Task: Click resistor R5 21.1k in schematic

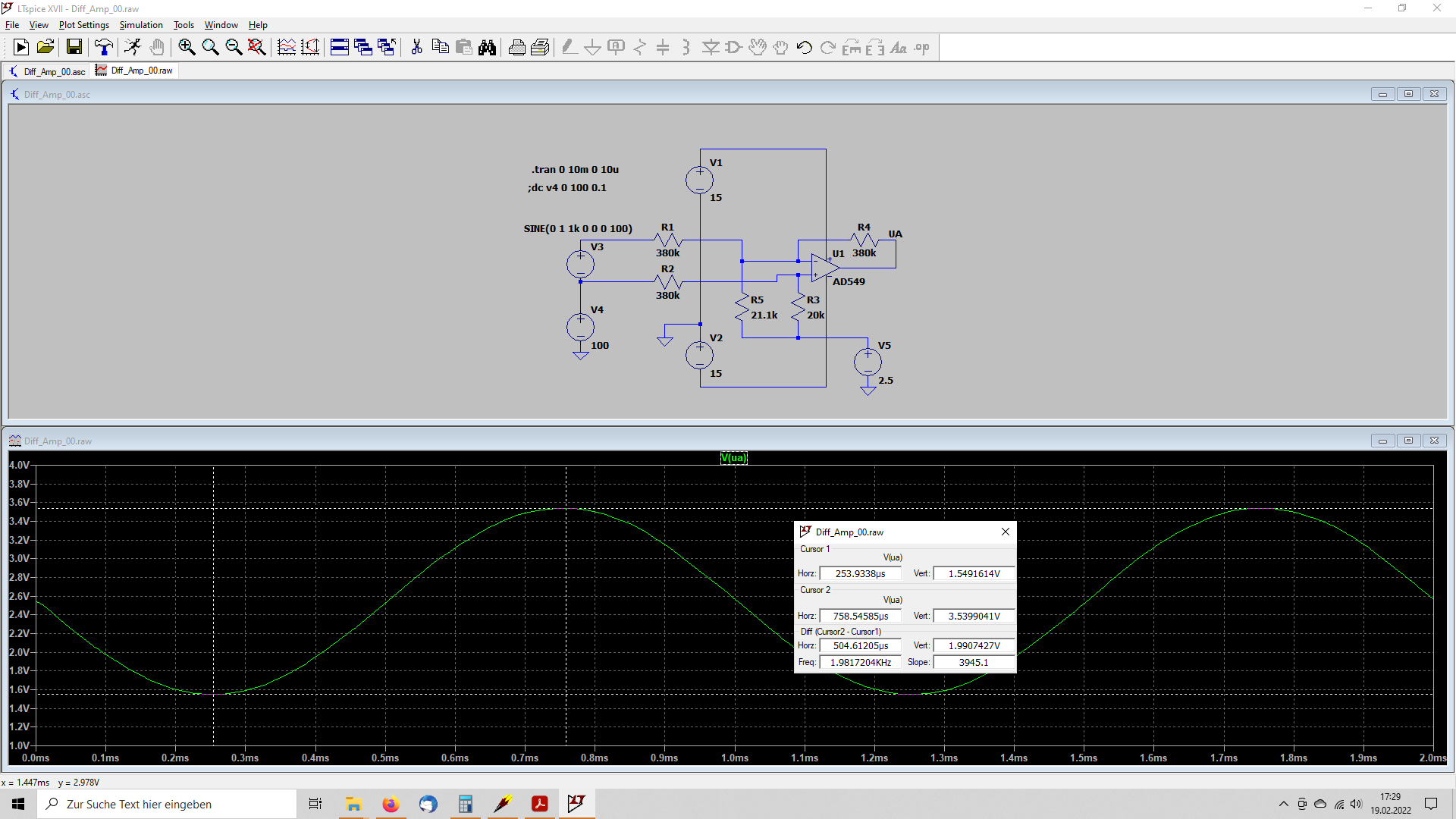Action: coord(742,309)
